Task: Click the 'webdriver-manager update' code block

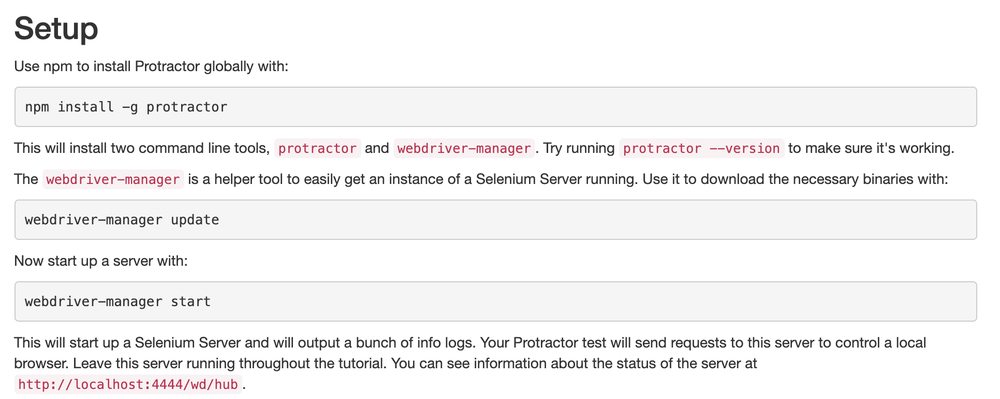Action: pyautogui.click(x=496, y=220)
